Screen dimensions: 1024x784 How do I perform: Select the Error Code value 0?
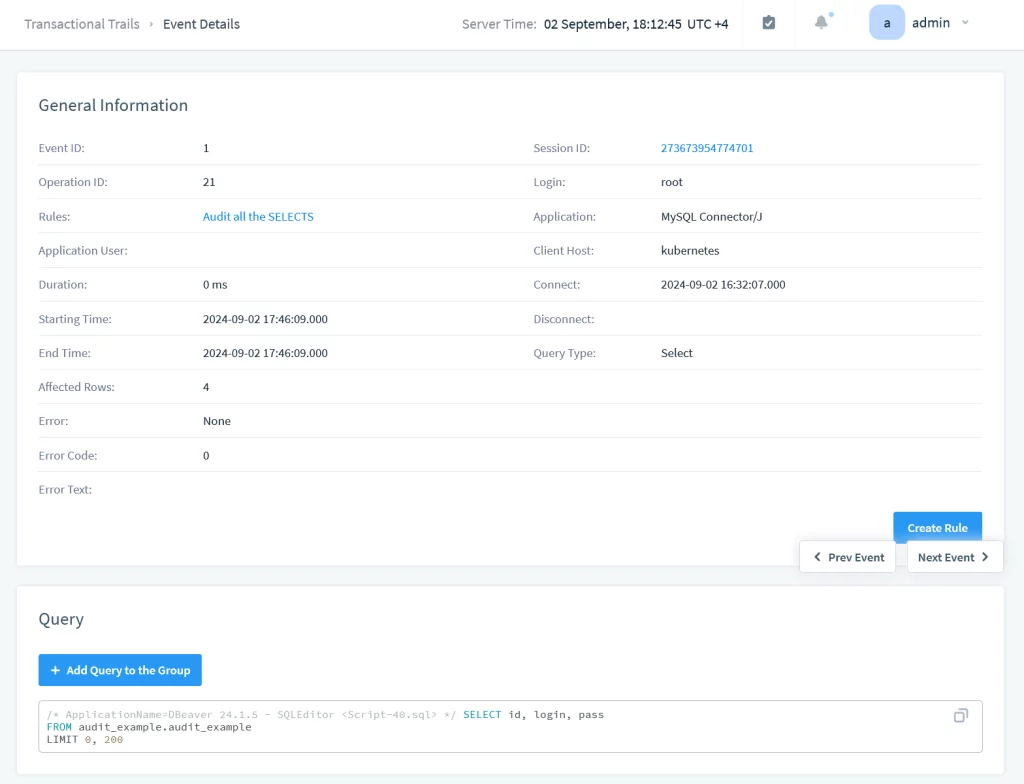pos(206,456)
